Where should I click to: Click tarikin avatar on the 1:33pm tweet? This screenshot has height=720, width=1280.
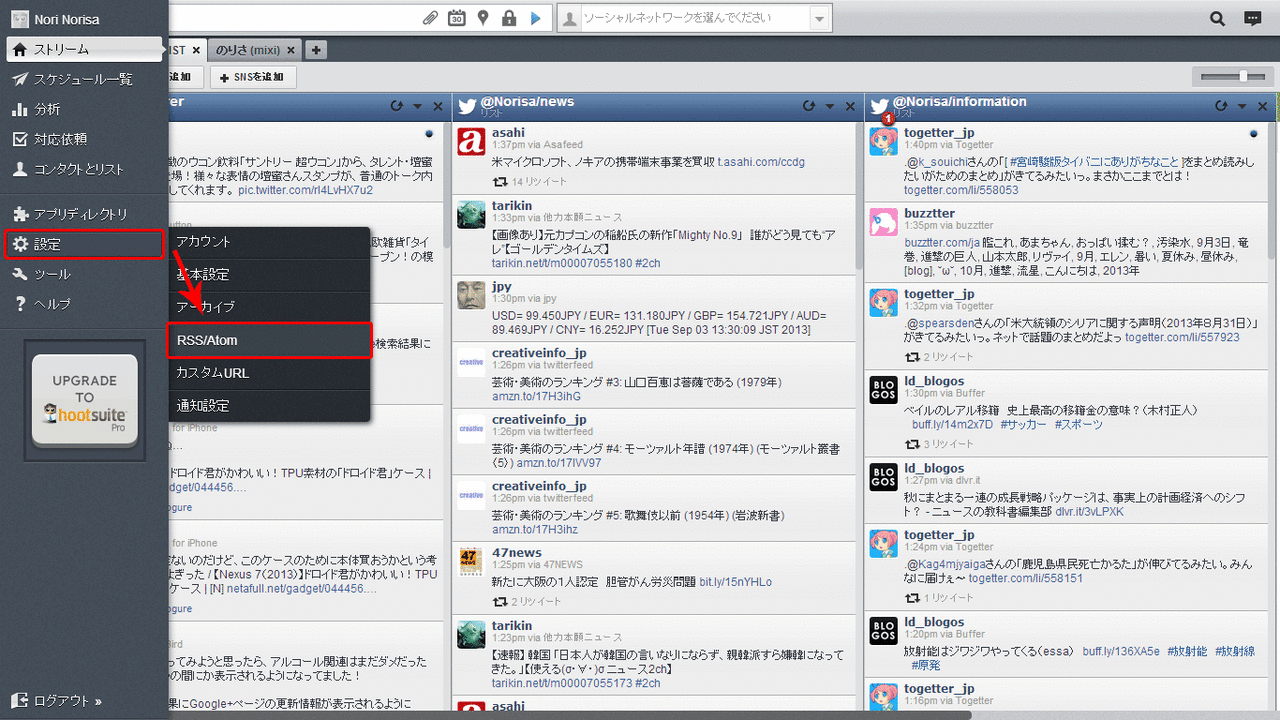[471, 214]
